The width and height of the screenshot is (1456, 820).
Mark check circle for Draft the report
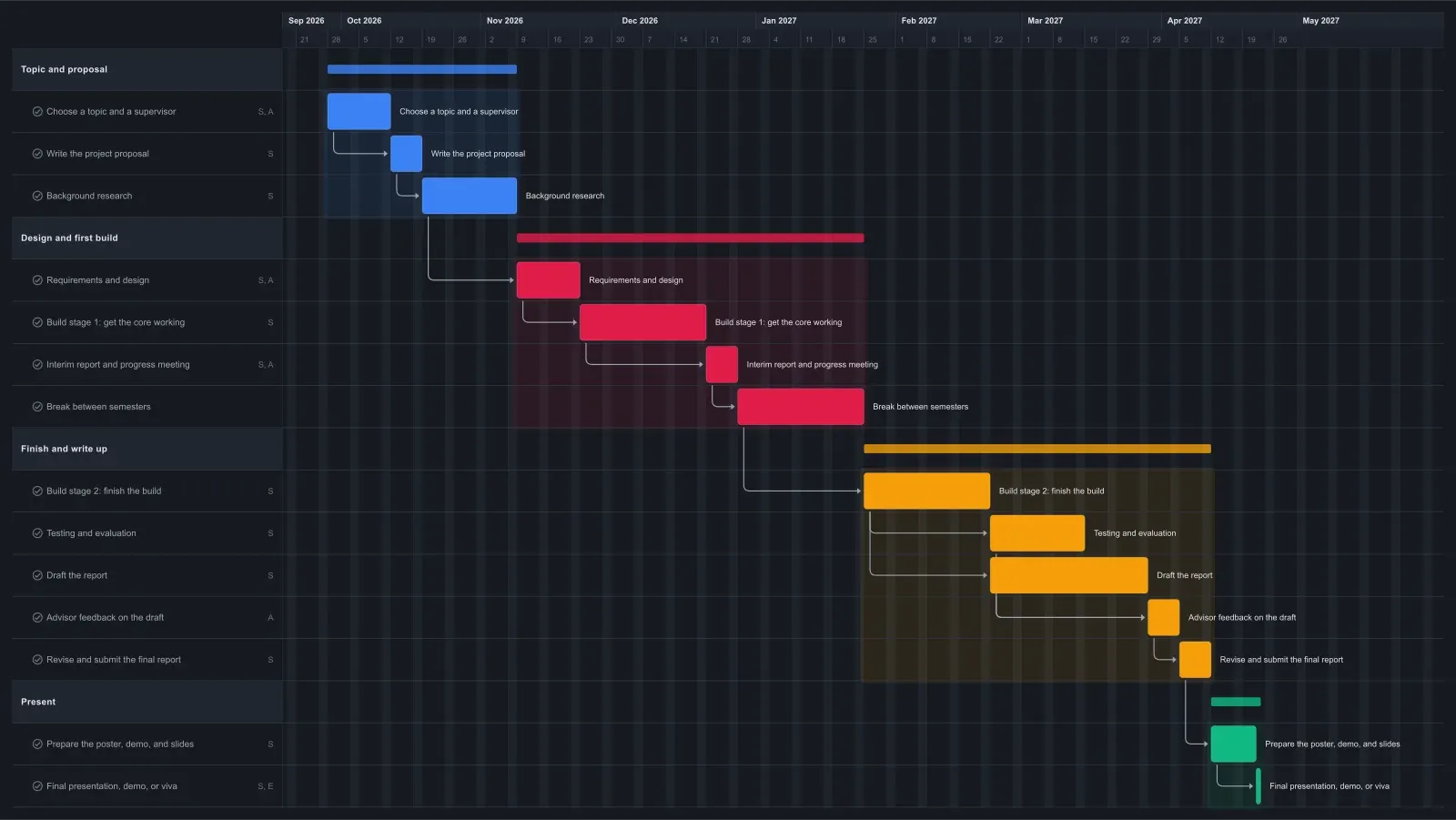(x=37, y=575)
